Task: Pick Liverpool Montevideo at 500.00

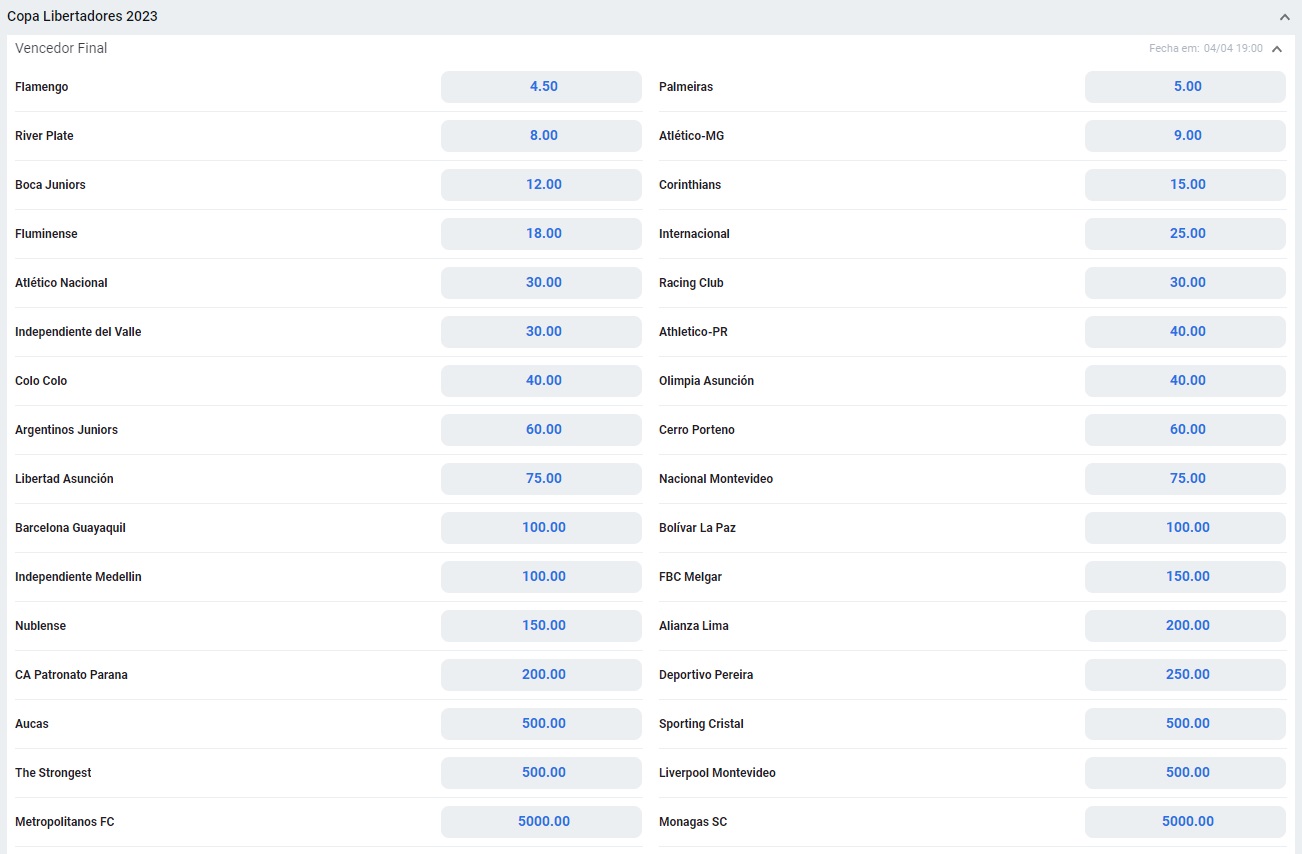Action: (1185, 773)
